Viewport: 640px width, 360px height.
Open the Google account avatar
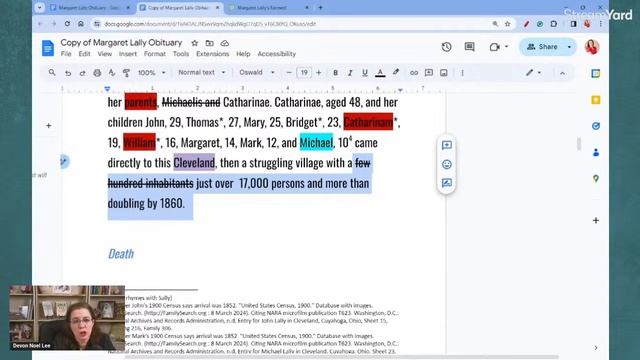click(591, 47)
